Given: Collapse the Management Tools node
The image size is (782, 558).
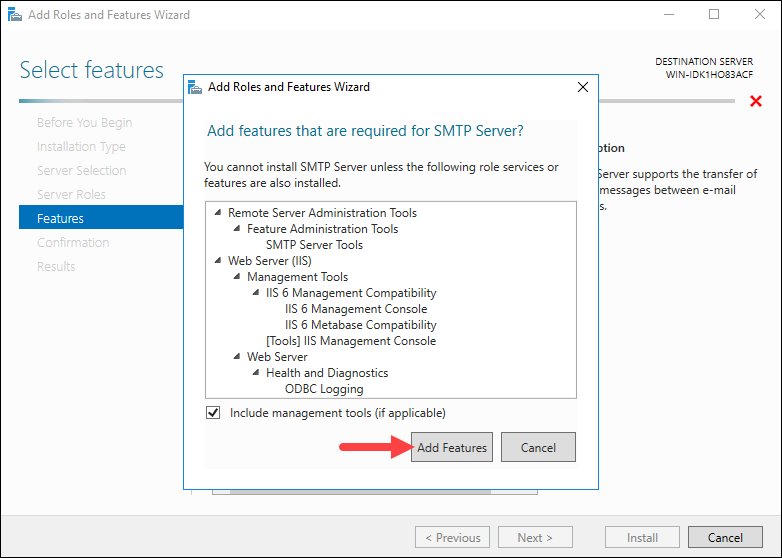Looking at the screenshot, I should (237, 276).
